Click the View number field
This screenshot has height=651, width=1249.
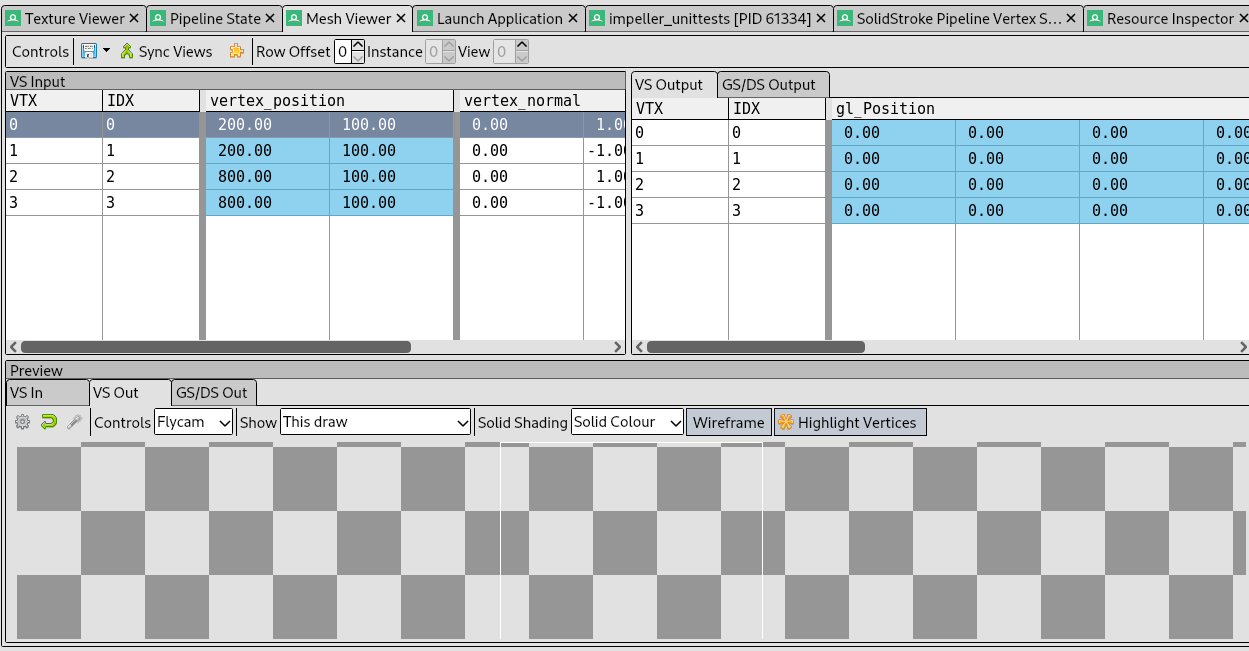(x=503, y=52)
